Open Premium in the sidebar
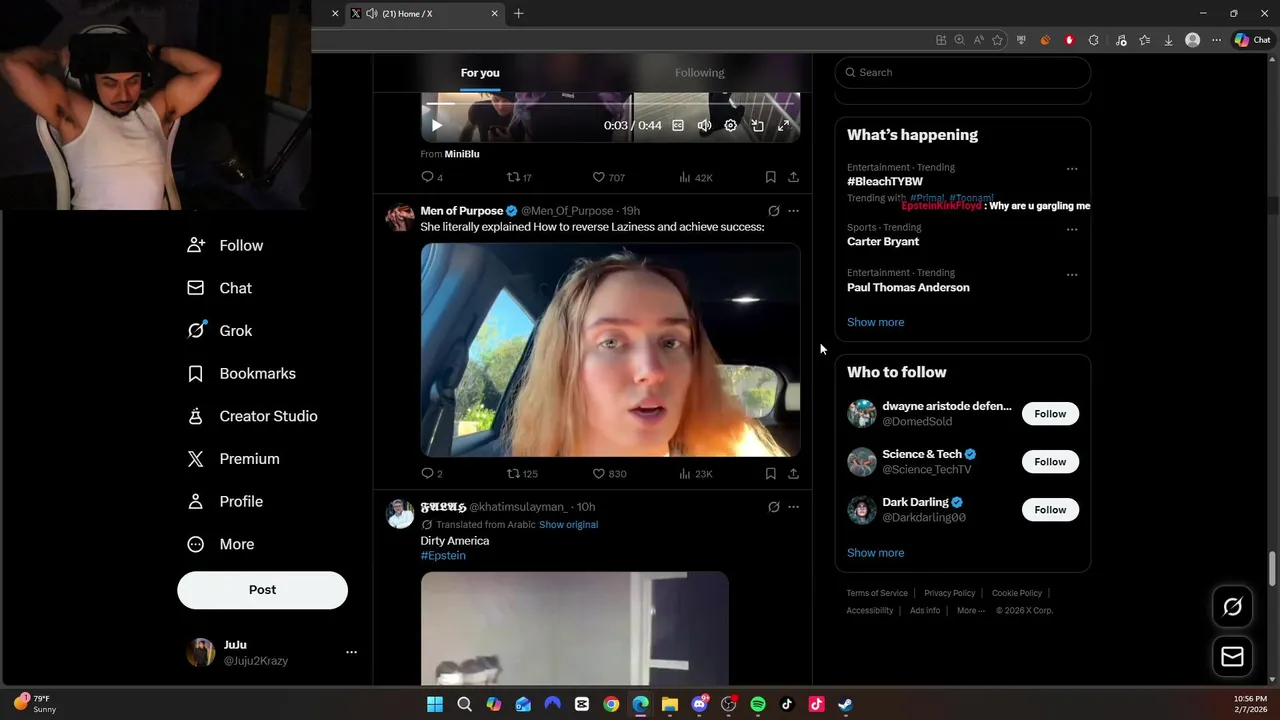The height and width of the screenshot is (720, 1280). pyautogui.click(x=233, y=459)
